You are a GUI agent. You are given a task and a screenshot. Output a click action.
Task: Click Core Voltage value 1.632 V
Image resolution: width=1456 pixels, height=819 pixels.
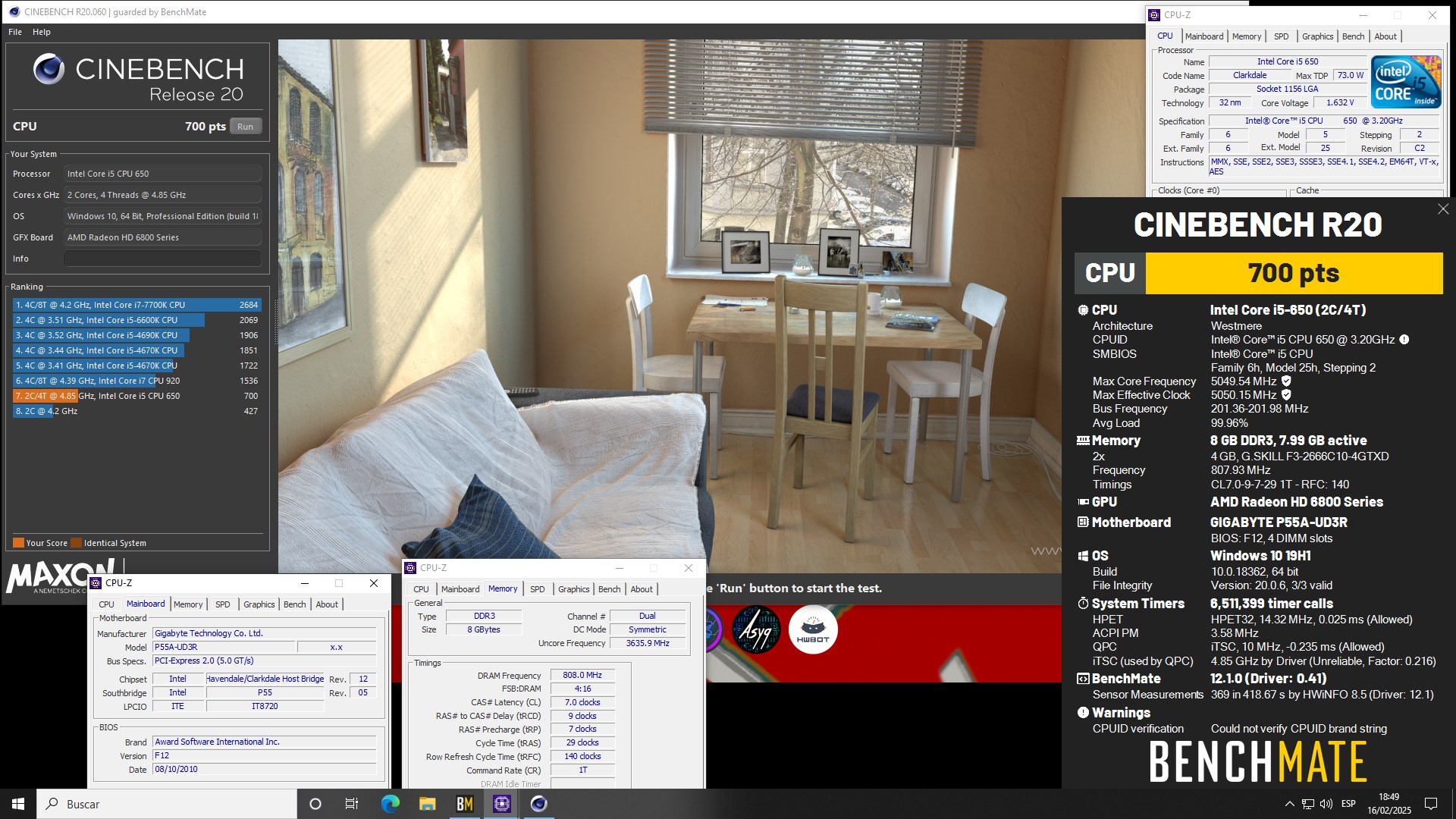point(1340,103)
